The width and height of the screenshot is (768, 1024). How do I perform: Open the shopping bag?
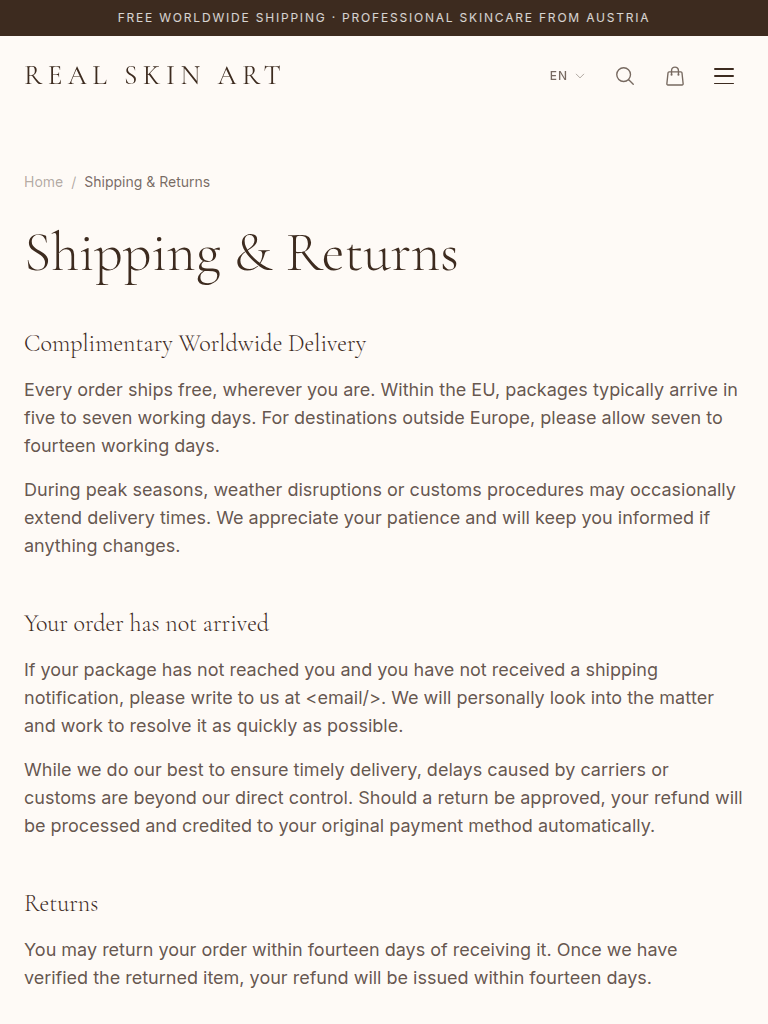[x=675, y=76]
